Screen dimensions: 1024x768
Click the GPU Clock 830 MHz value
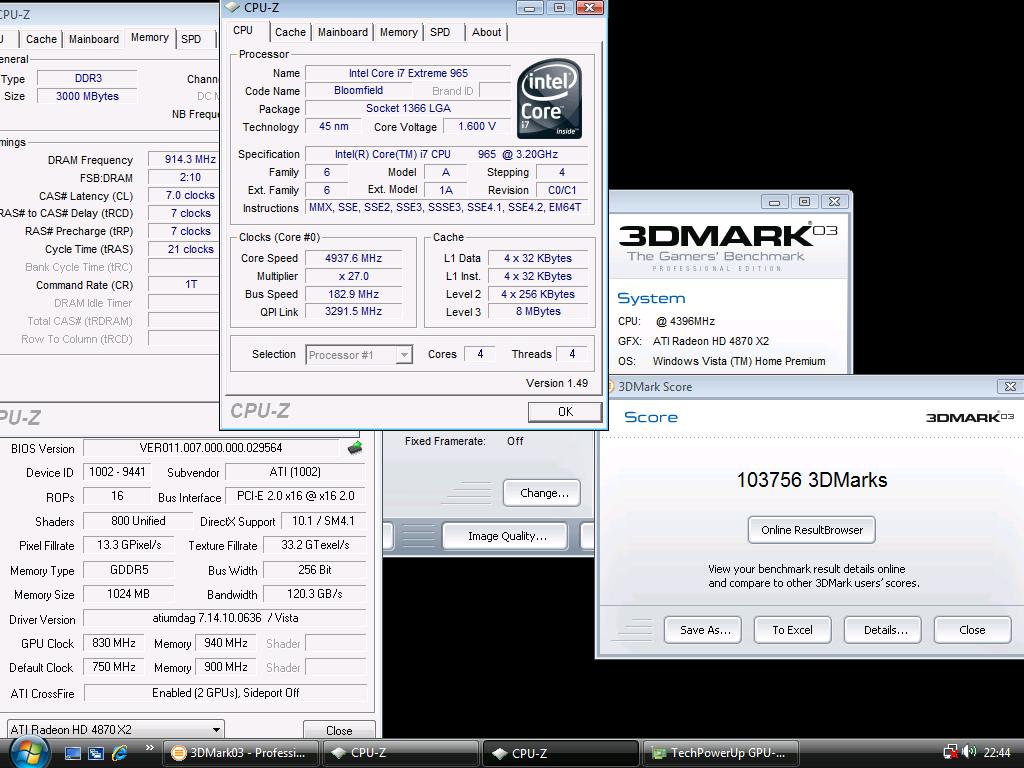coord(114,643)
